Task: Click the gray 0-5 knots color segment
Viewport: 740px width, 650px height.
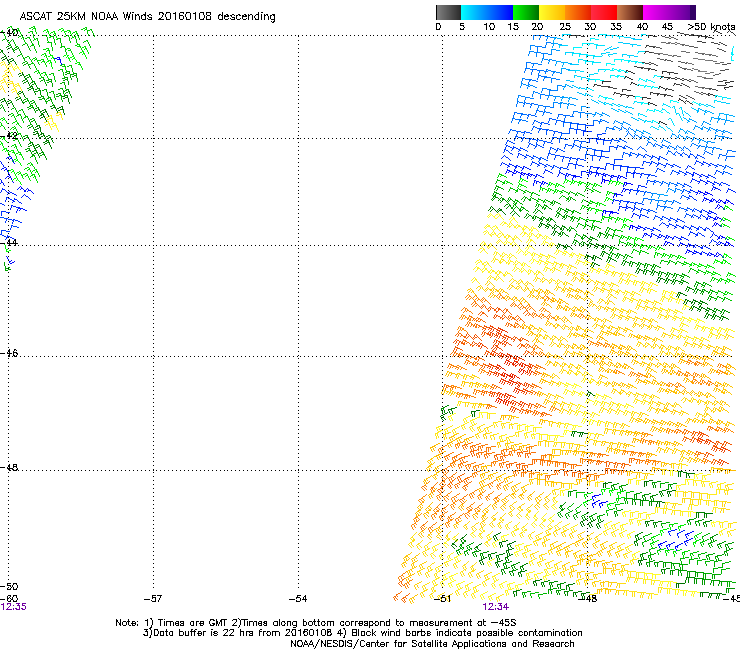Action: point(448,12)
